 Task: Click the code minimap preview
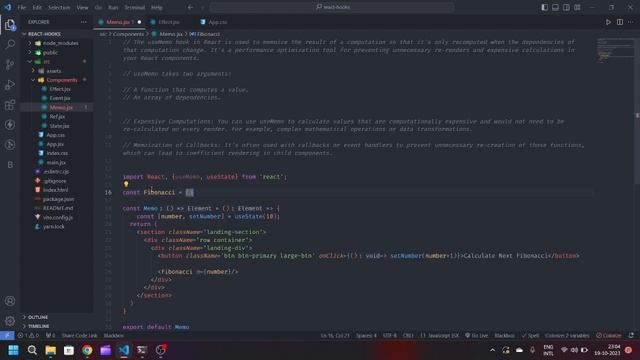pyautogui.click(x=615, y=51)
